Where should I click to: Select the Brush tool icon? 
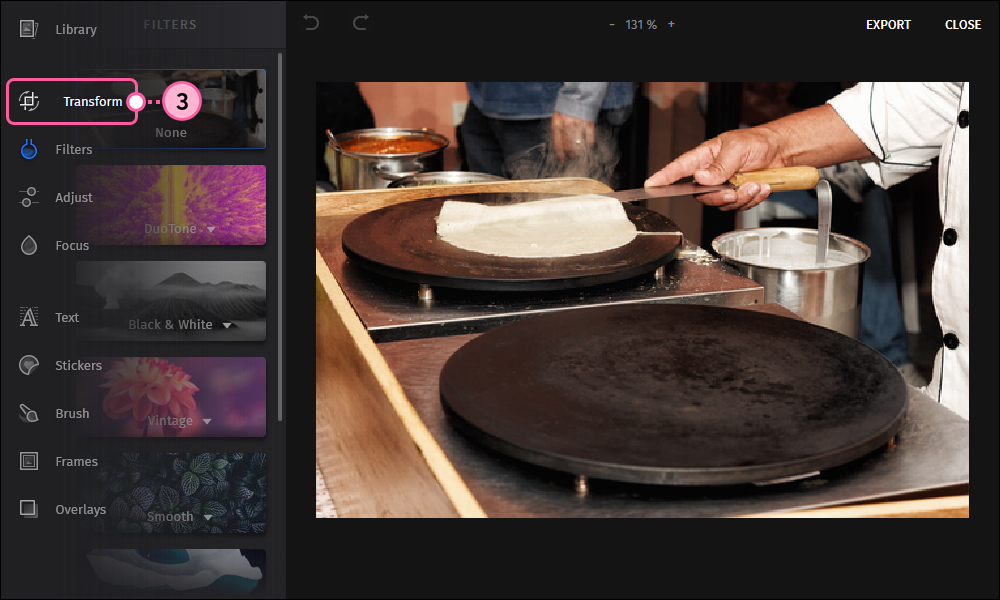point(29,413)
